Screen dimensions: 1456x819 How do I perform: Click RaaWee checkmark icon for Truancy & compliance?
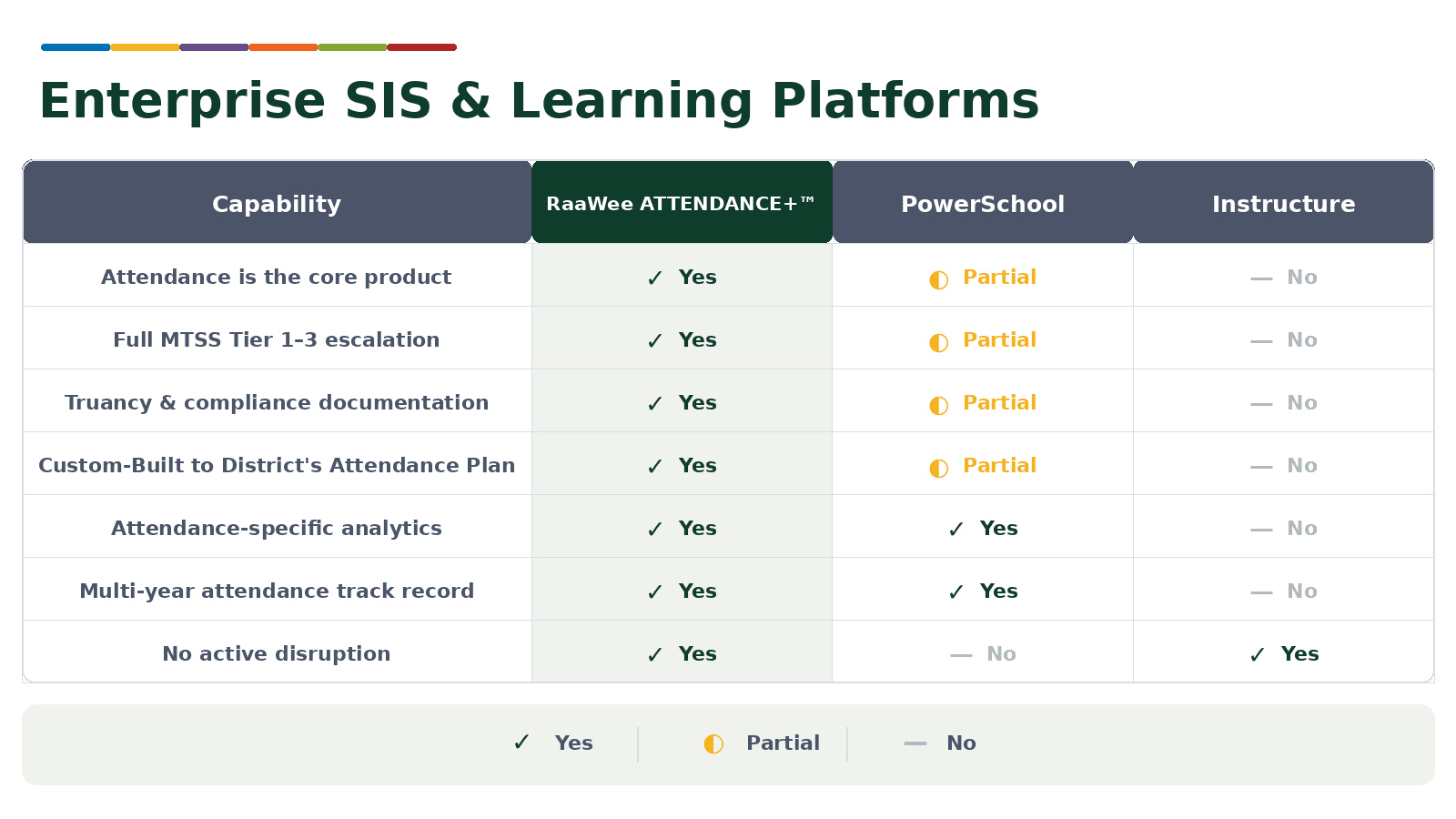point(654,404)
